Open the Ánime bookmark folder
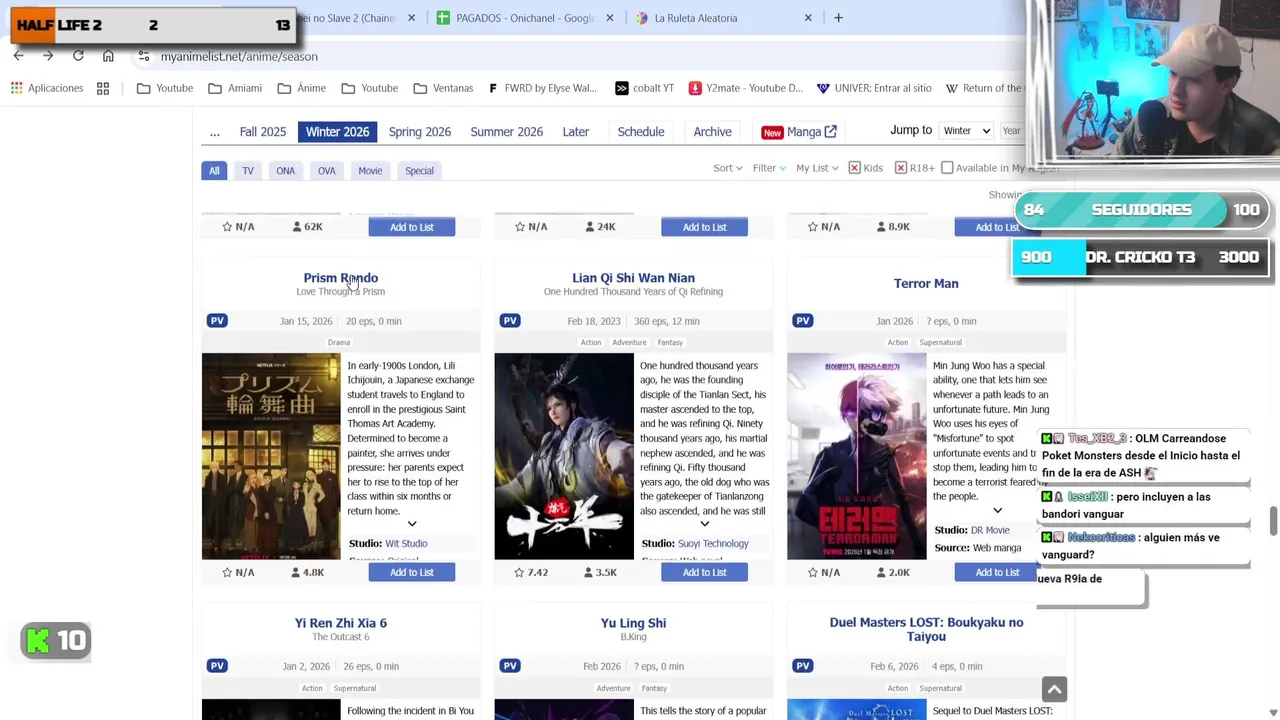Screen dimensions: 1280x720 click(x=302, y=88)
